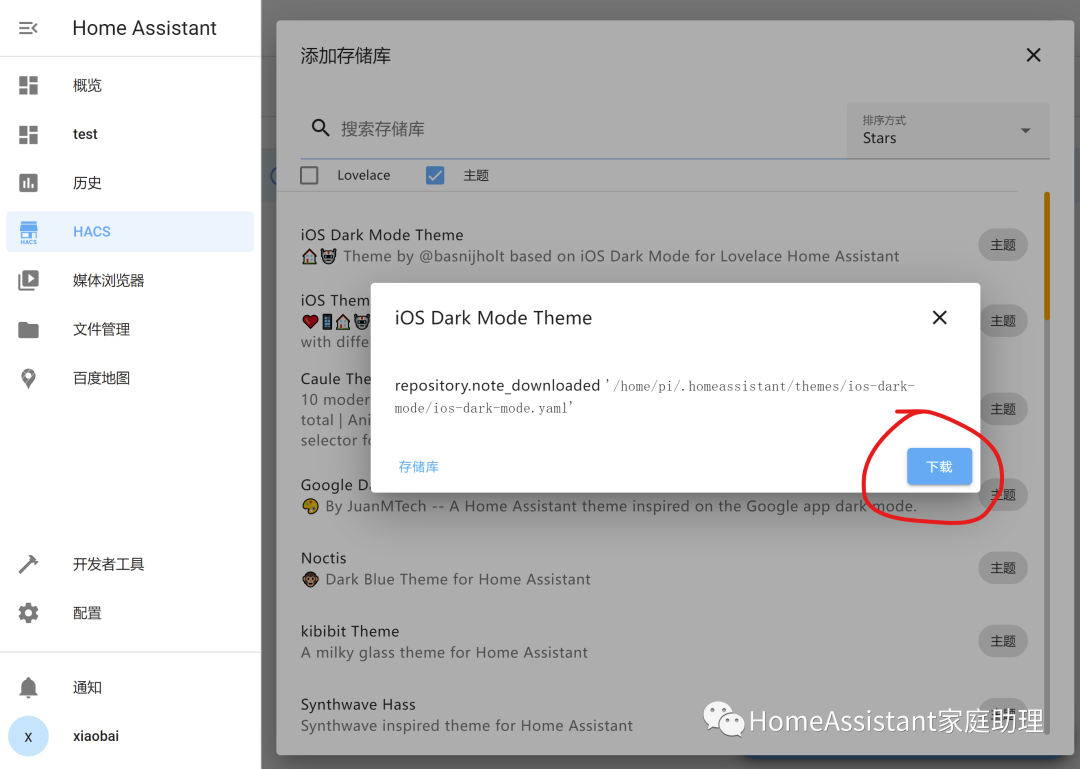Select 历史 in the sidebar
The width and height of the screenshot is (1080, 769).
(129, 183)
